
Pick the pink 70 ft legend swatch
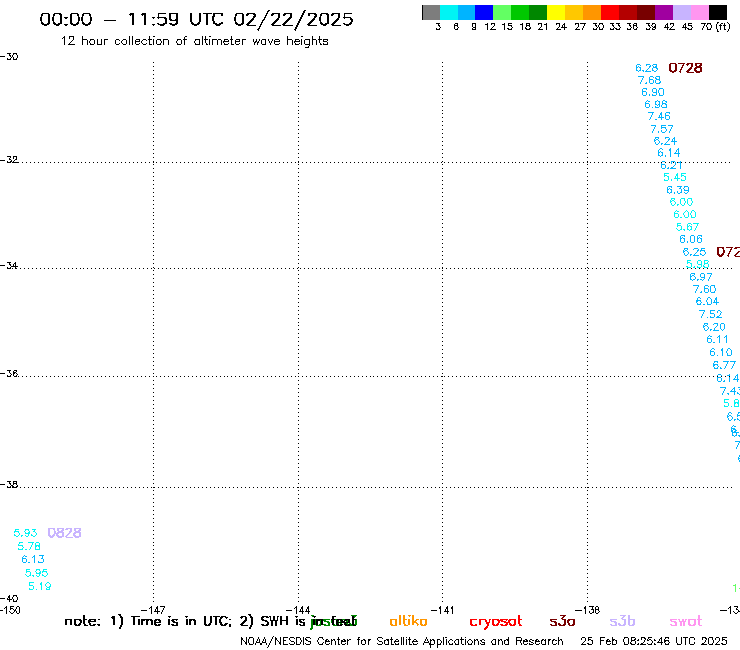(x=699, y=12)
